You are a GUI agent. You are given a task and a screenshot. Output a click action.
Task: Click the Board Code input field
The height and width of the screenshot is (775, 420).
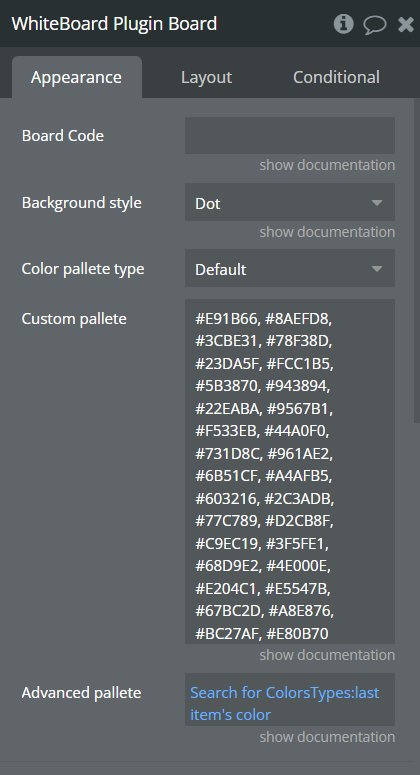[x=290, y=135]
